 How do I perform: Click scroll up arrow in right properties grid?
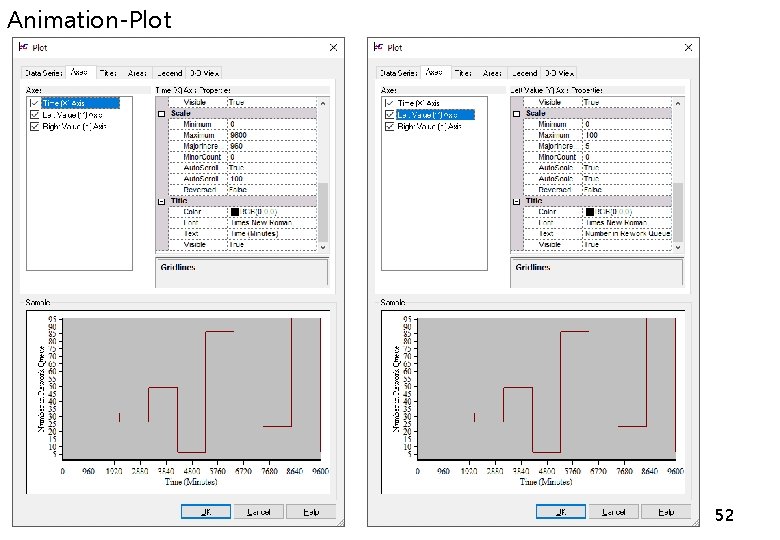pyautogui.click(x=678, y=103)
